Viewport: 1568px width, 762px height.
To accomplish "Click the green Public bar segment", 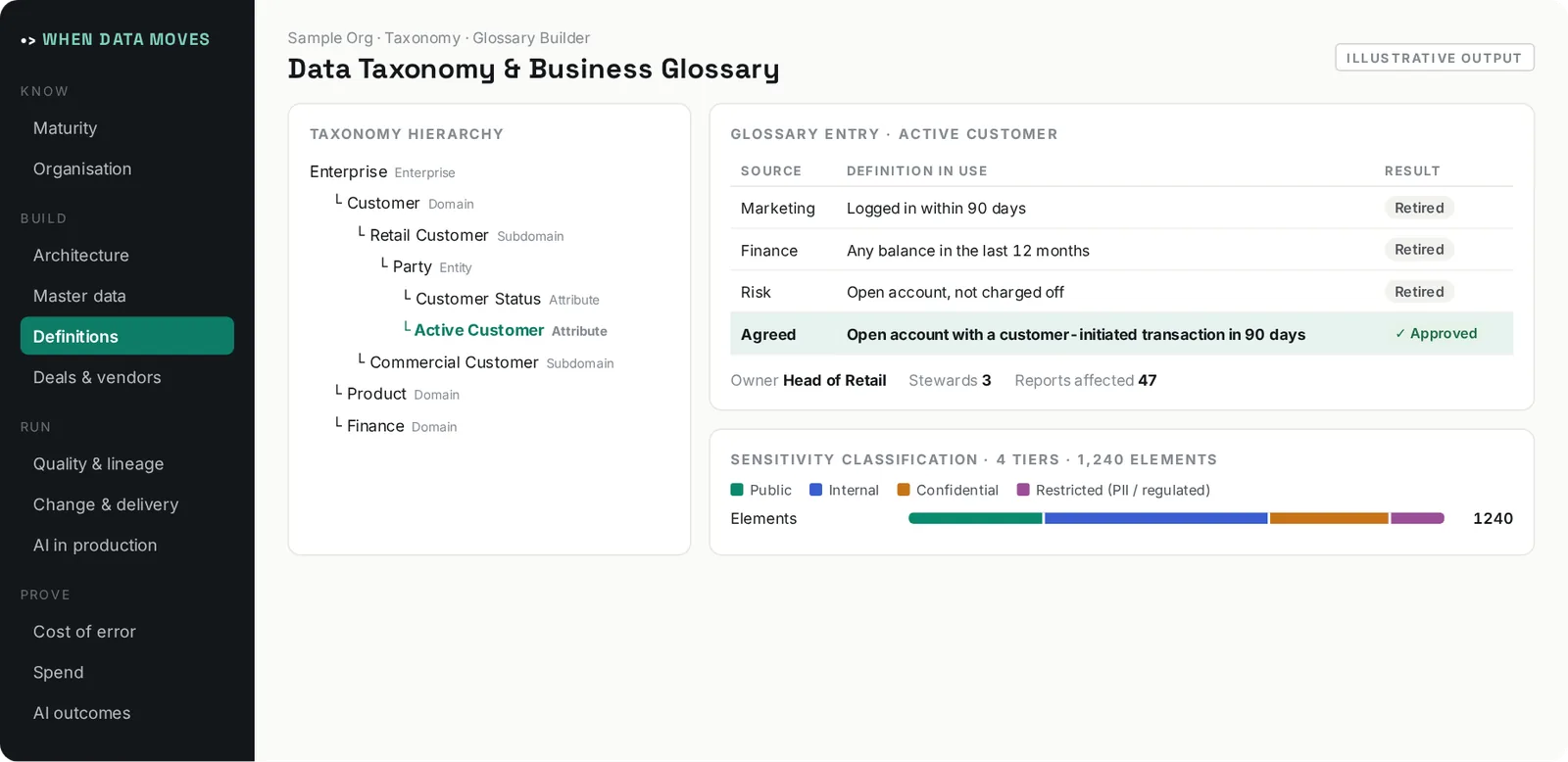I will click(x=975, y=518).
